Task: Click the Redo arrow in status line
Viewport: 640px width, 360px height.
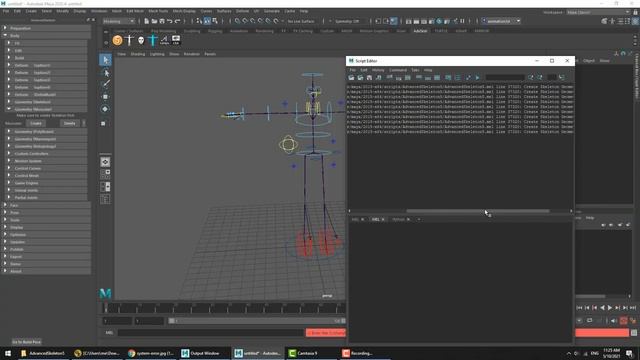Action: (178, 21)
